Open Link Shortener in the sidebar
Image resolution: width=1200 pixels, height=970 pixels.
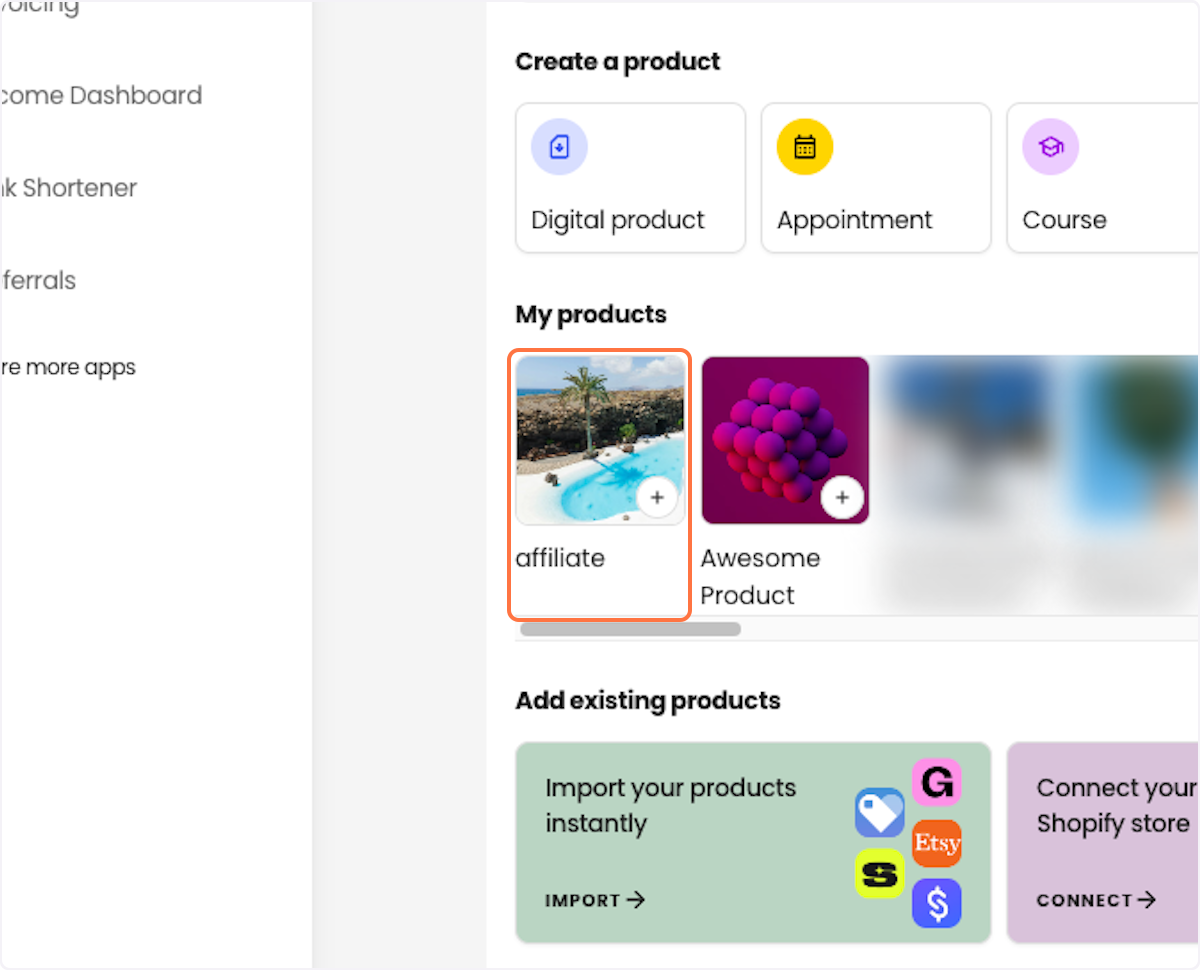coord(69,187)
